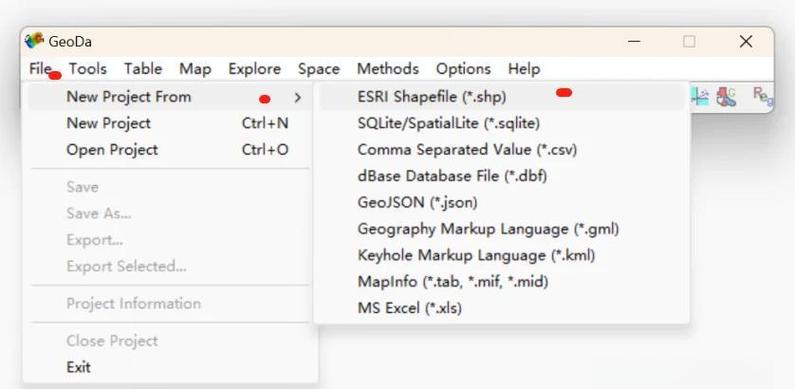This screenshot has height=389, width=795.
Task: Select Keyhole Markup Language (*.kml)
Action: pyautogui.click(x=502, y=255)
